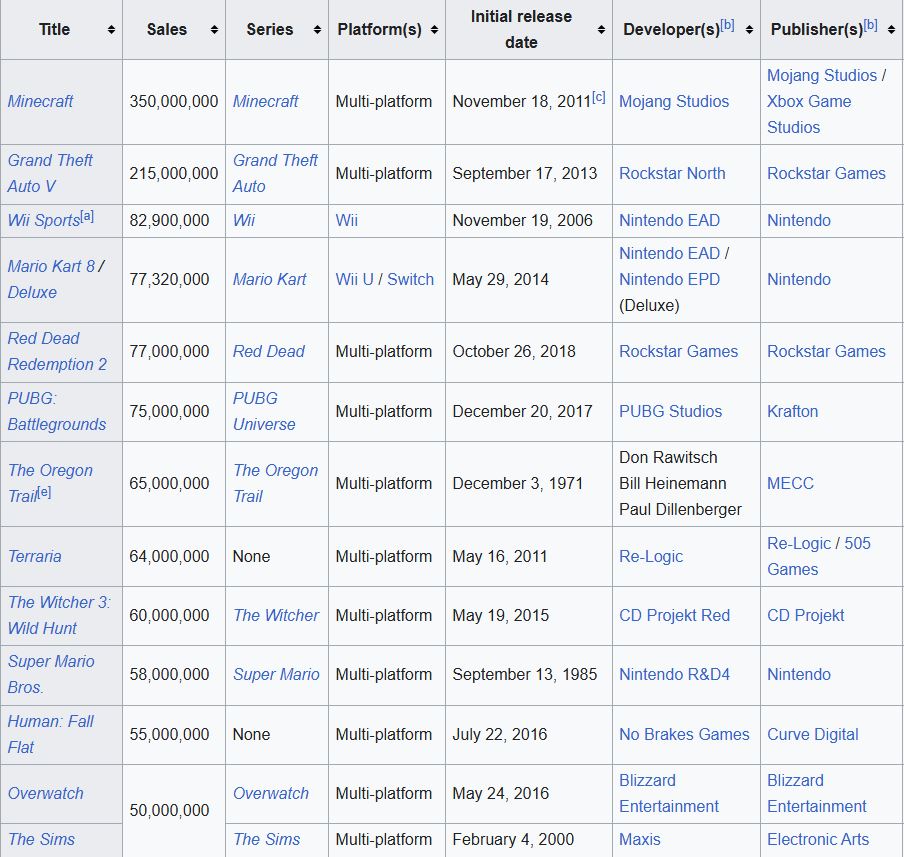The image size is (904, 857).
Task: Open the PUBG Studios developer link
Action: click(x=671, y=411)
